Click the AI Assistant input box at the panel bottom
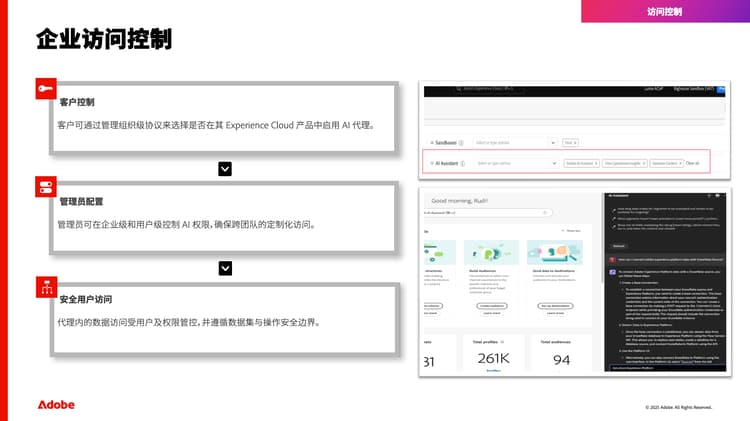Screen dimensions: 750x421 [x=667, y=368]
